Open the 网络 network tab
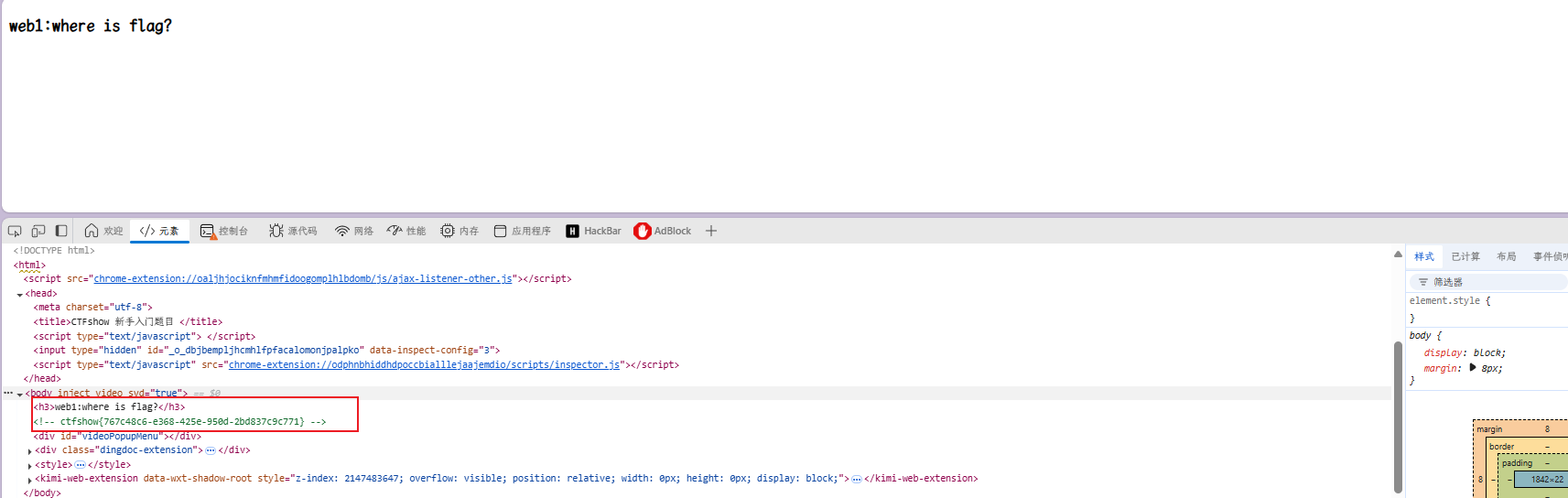This screenshot has width=1568, height=498. (x=354, y=231)
